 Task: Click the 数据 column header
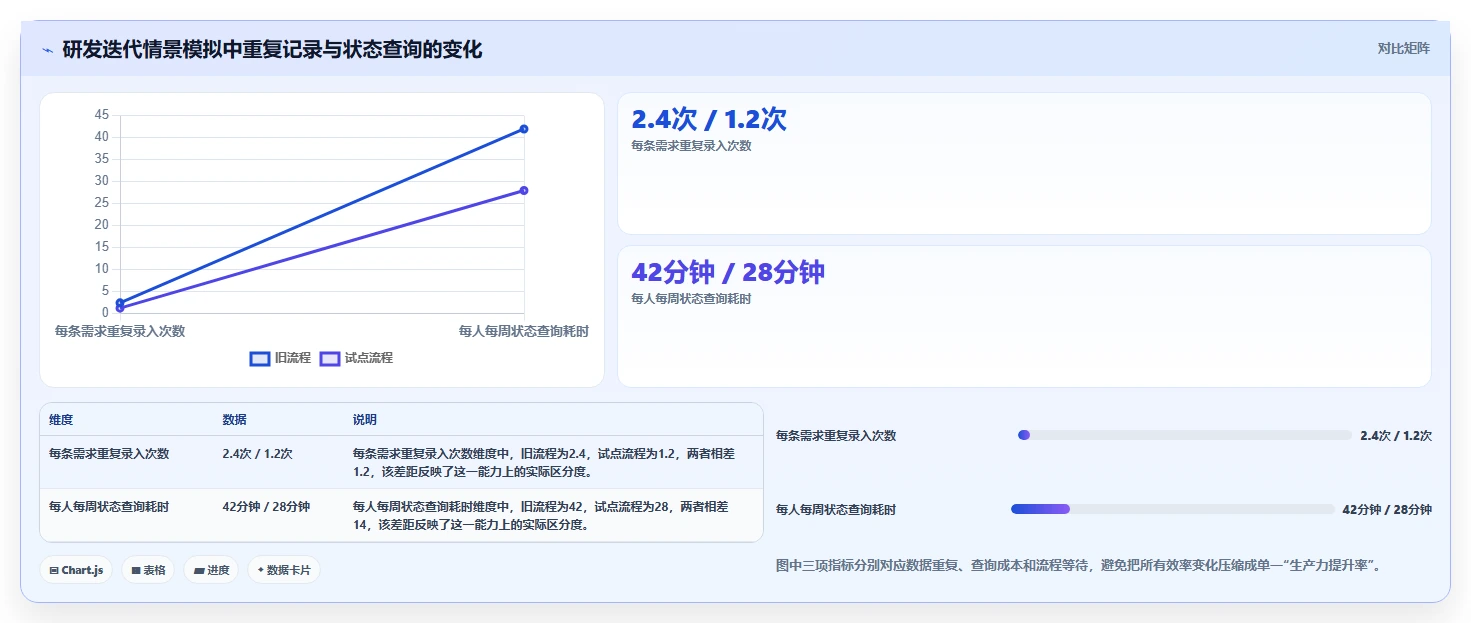click(x=234, y=420)
